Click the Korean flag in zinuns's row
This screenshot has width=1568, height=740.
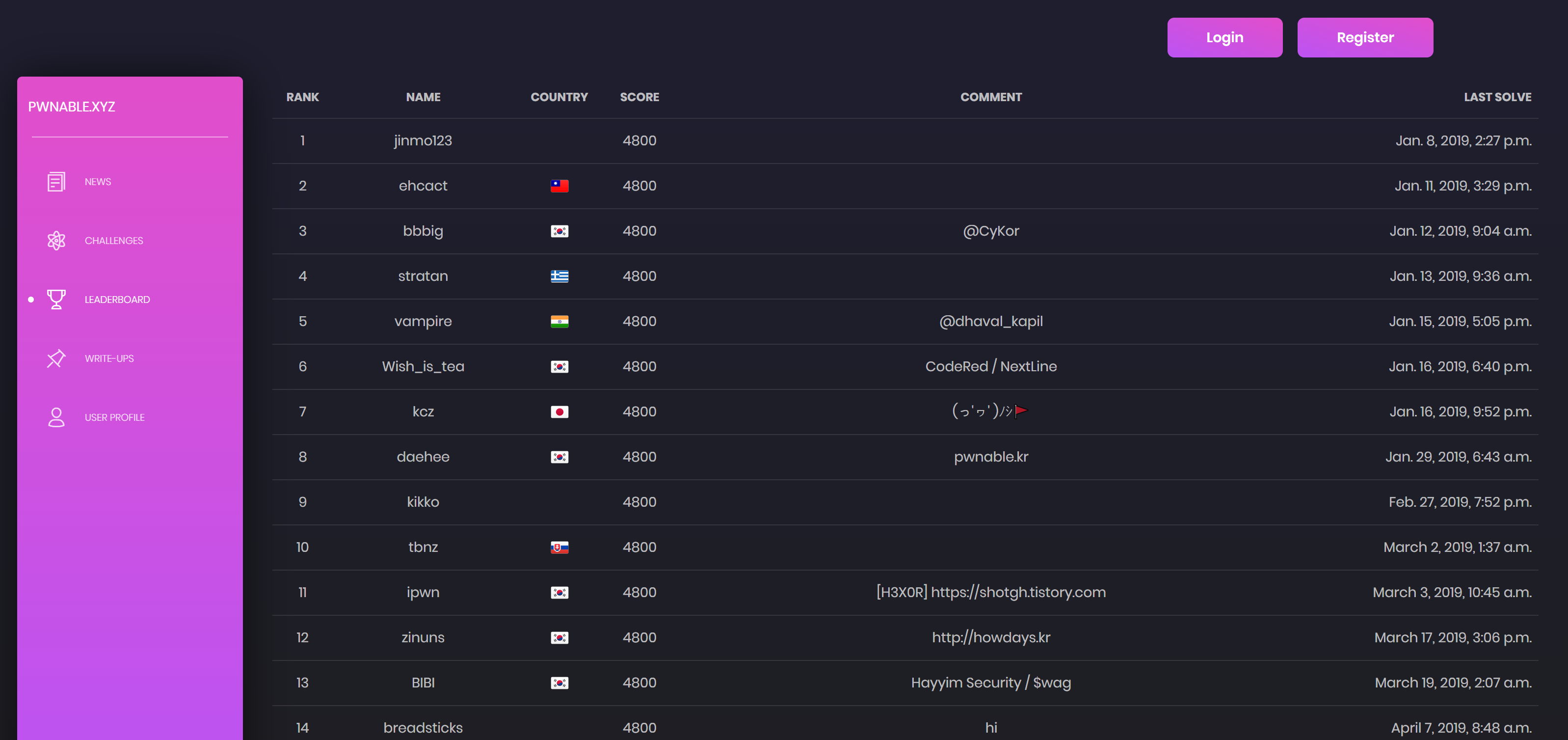(x=559, y=638)
